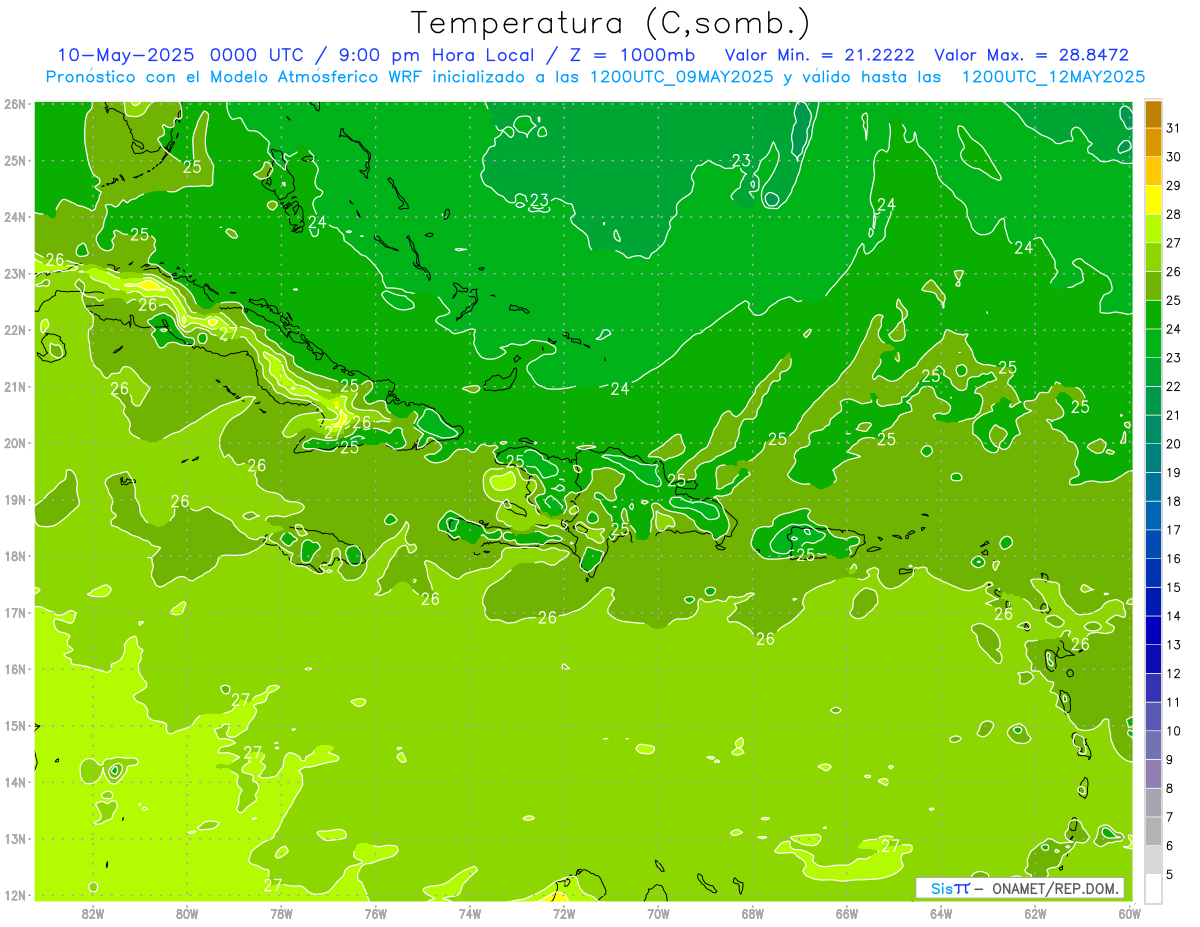Click the "15N" latitude label

click(x=14, y=725)
